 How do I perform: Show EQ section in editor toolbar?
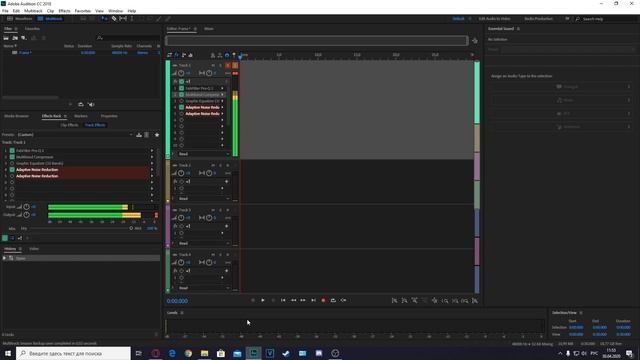click(191, 55)
